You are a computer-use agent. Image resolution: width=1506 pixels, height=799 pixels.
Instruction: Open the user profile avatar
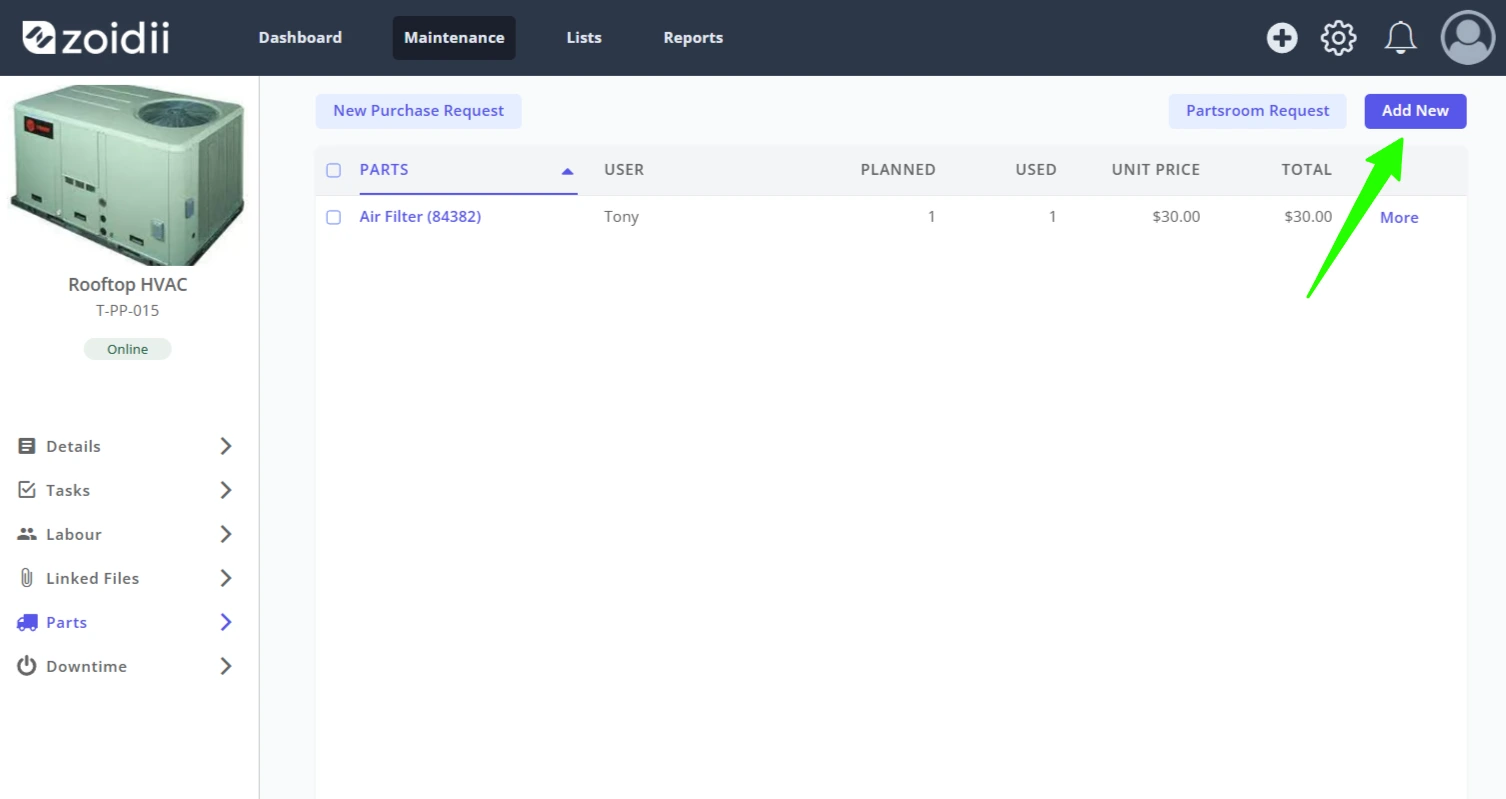(1468, 38)
